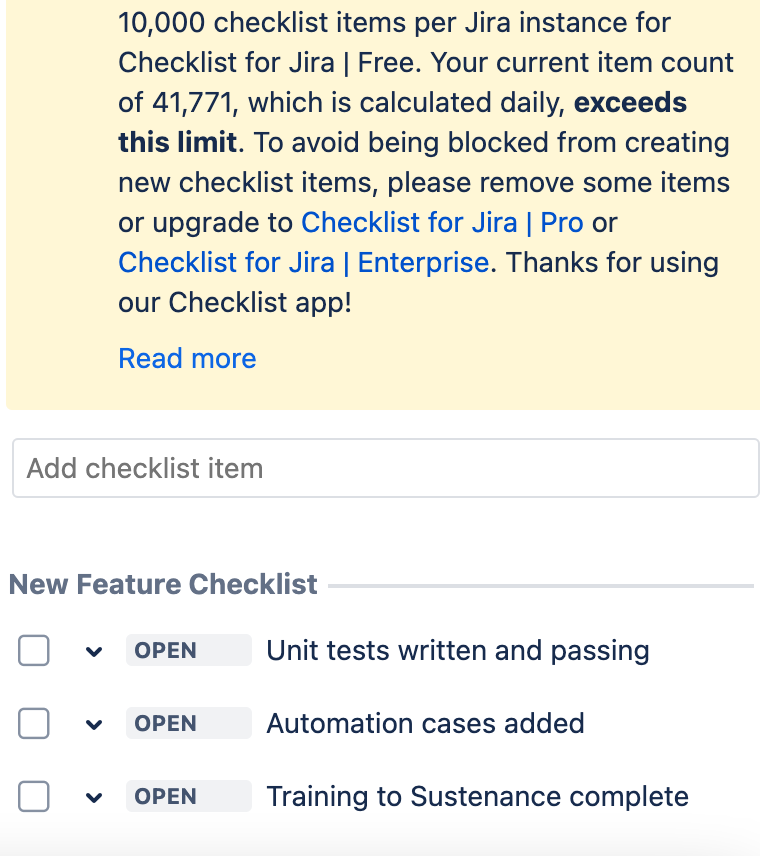This screenshot has height=856, width=760.
Task: Open OPEN status badge for unit tests item
Action: click(x=188, y=650)
